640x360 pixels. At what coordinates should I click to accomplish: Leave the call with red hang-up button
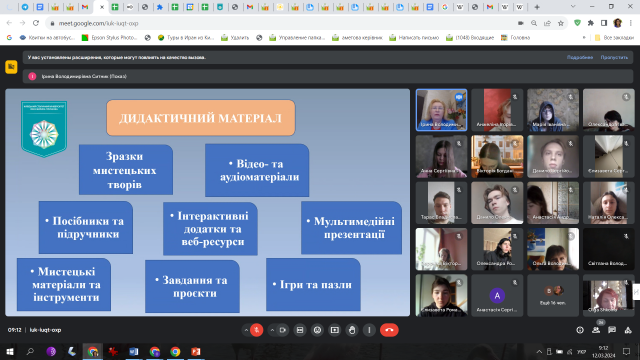389,330
